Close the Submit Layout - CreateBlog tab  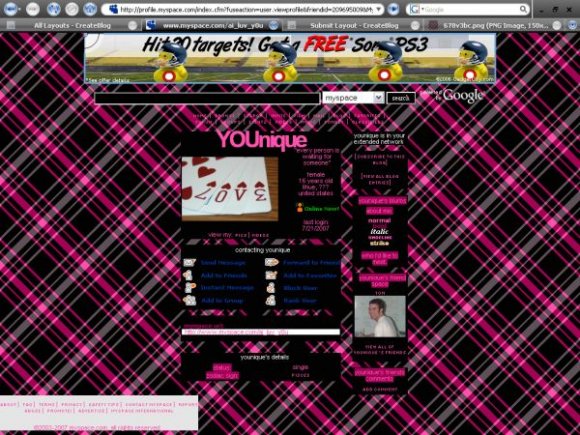tap(415, 26)
